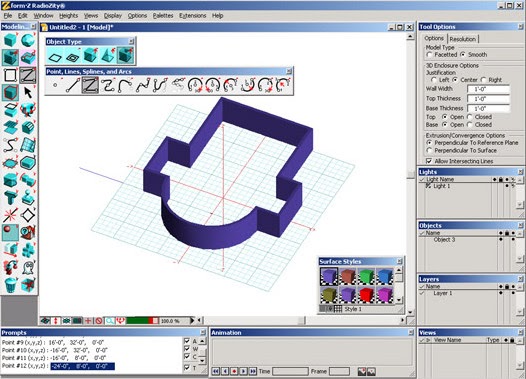Screen dimensions: 526x379
Task: Select the T-shaped solid tool
Action: 10,197
